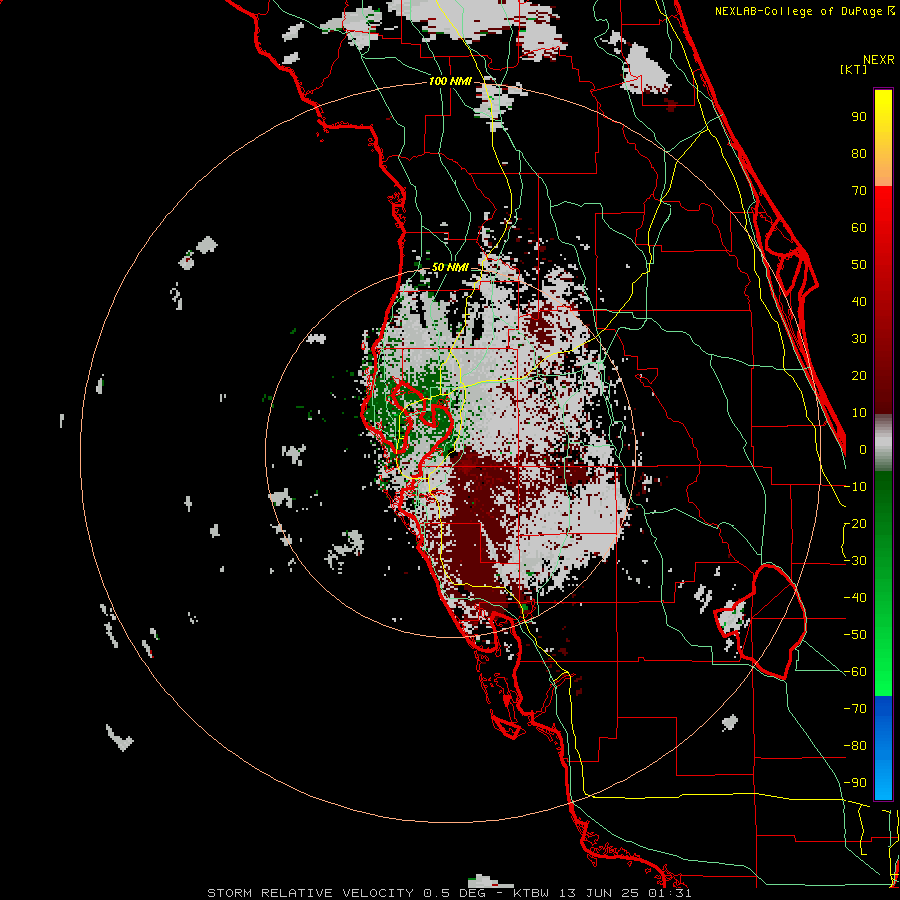This screenshot has height=900, width=900.
Task: Click the 70 knot scale value
Action: click(x=859, y=191)
